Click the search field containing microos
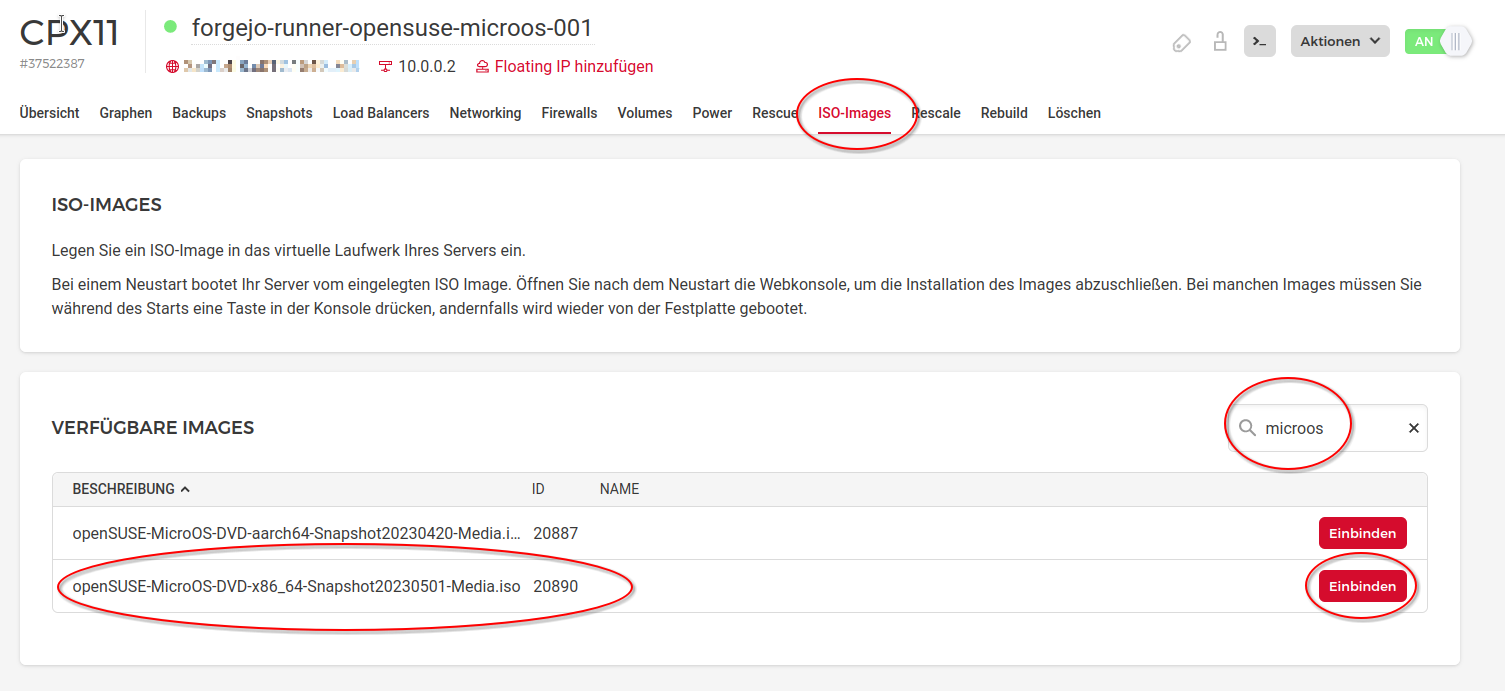The height and width of the screenshot is (691, 1505). point(1328,428)
